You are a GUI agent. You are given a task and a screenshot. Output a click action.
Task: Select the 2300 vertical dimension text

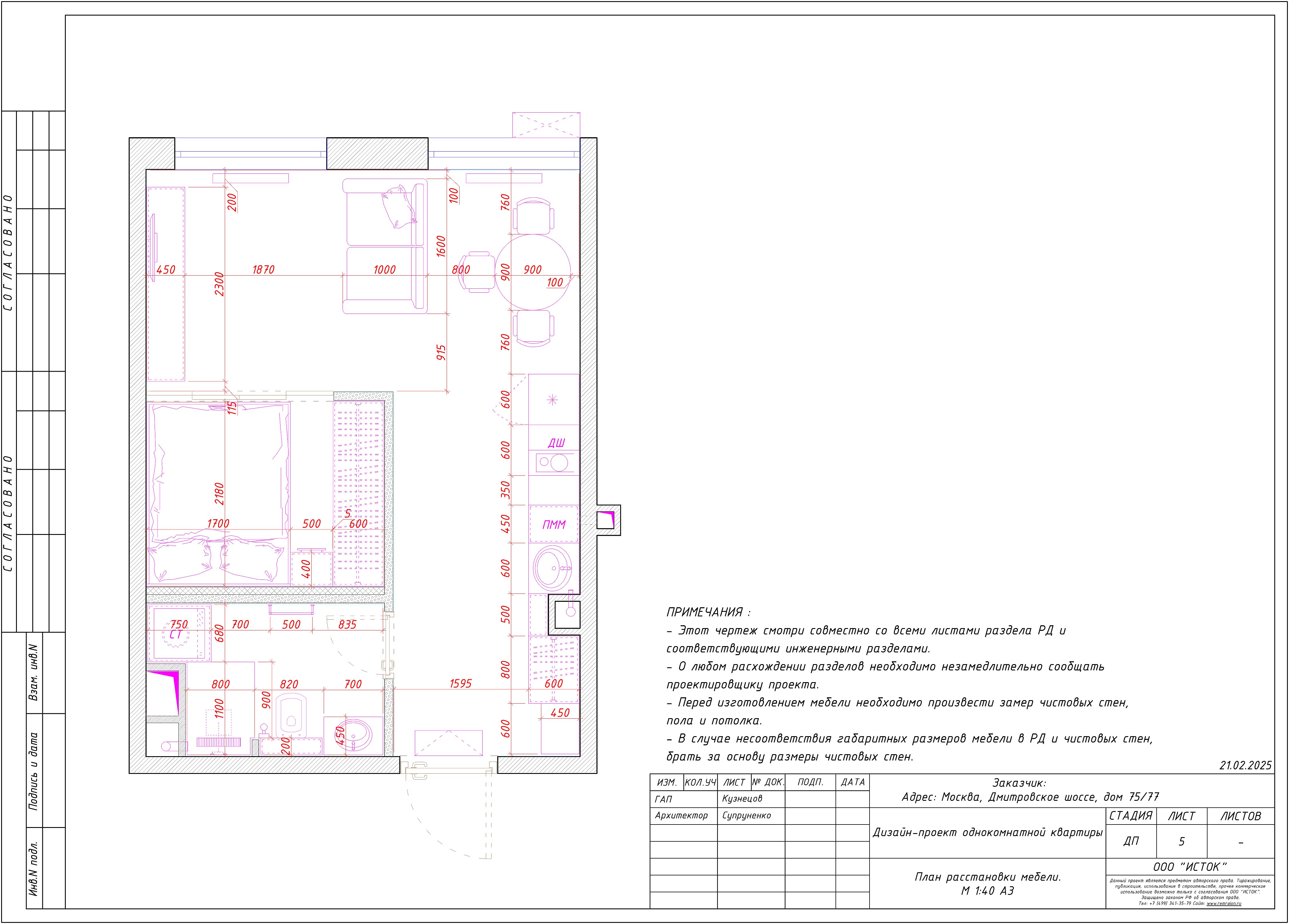tap(219, 284)
